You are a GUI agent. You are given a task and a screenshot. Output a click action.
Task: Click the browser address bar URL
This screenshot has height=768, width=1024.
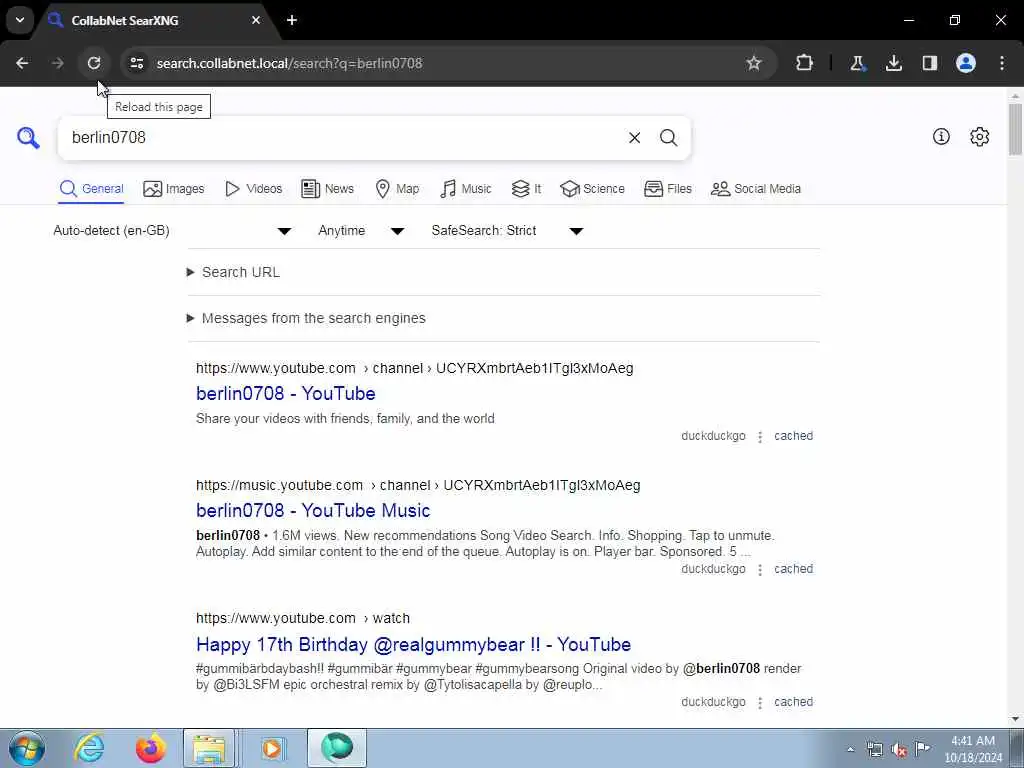[289, 63]
